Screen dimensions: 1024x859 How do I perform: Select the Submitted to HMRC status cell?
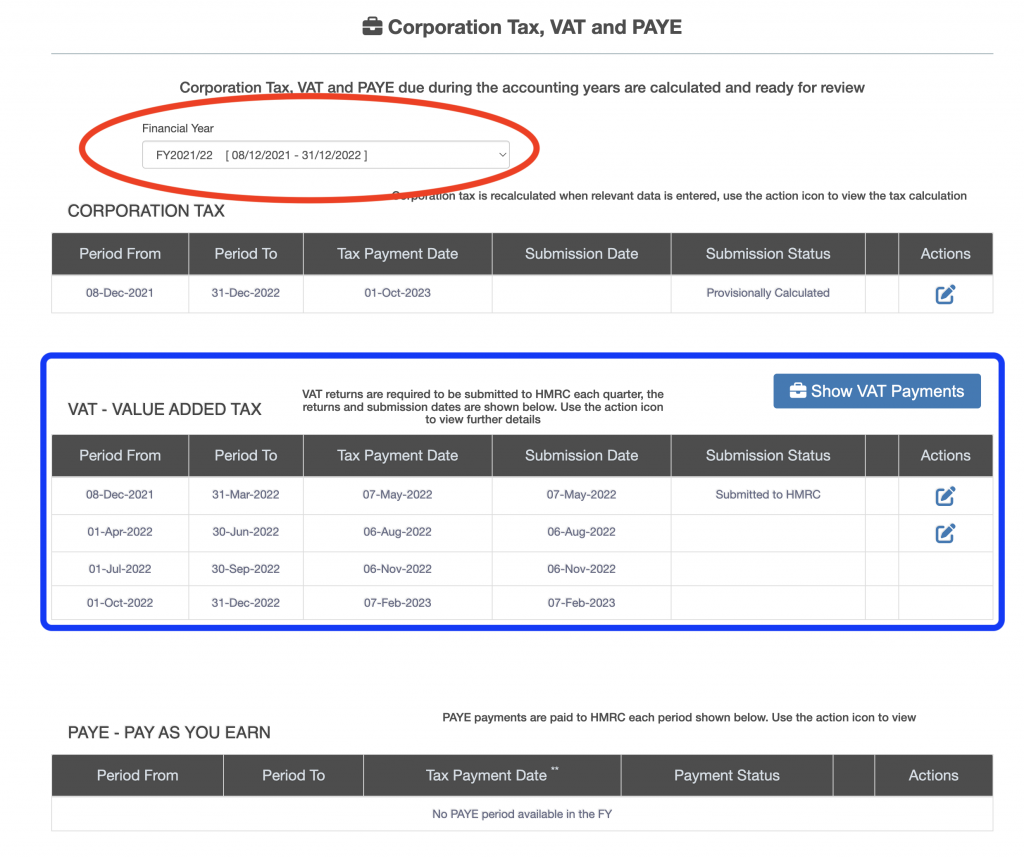(x=767, y=494)
